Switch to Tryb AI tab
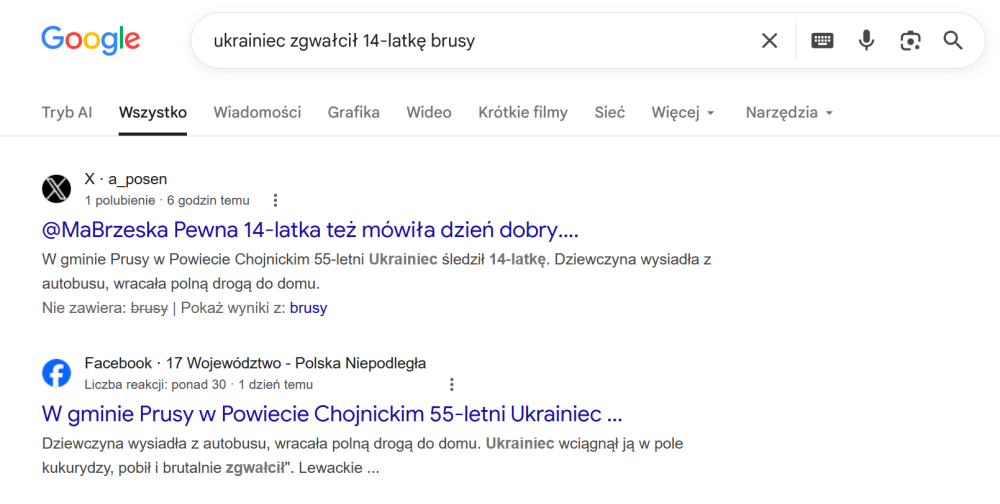Viewport: 1000px width, 504px height. coord(67,112)
